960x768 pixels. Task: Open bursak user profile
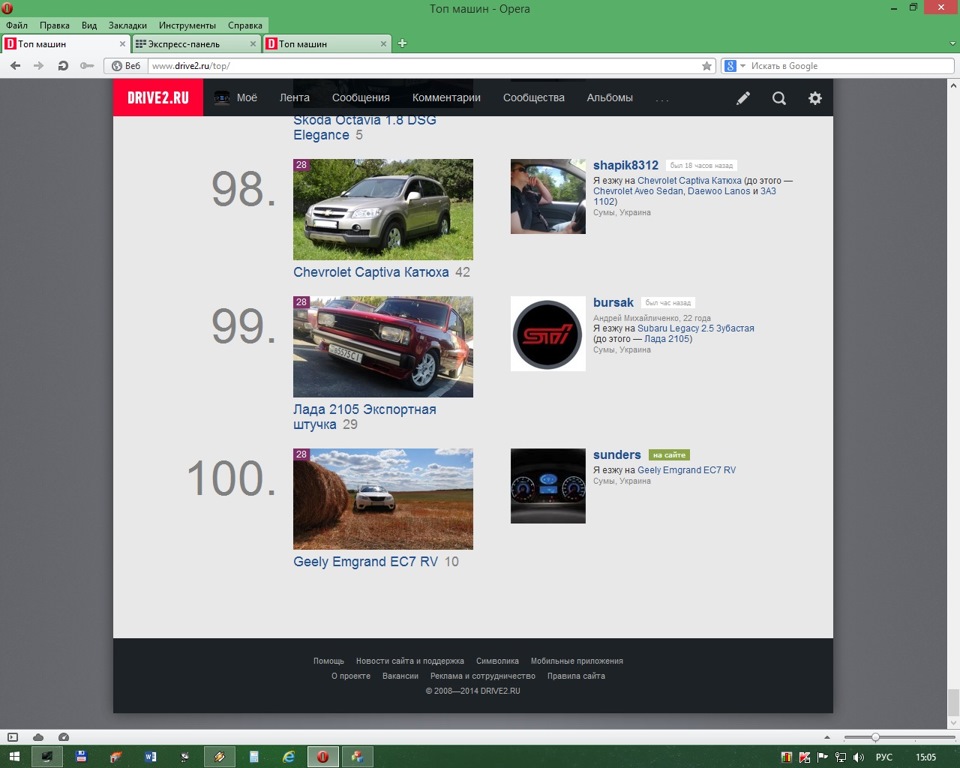(613, 303)
